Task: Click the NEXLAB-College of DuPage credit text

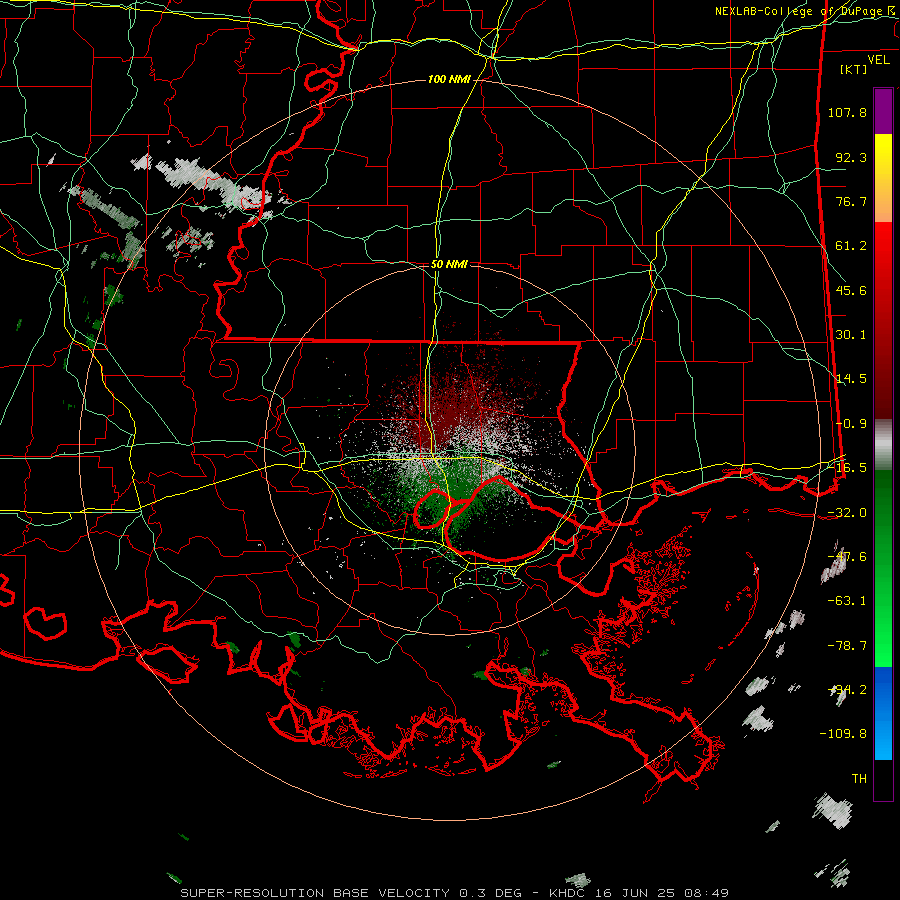Action: coord(799,11)
